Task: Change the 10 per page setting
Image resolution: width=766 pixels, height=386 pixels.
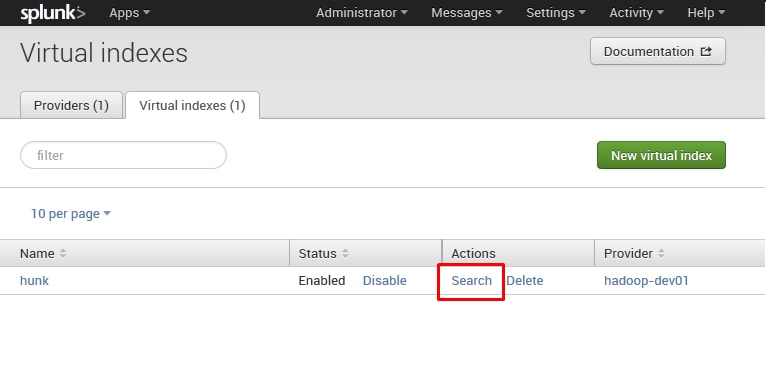Action: coord(71,214)
